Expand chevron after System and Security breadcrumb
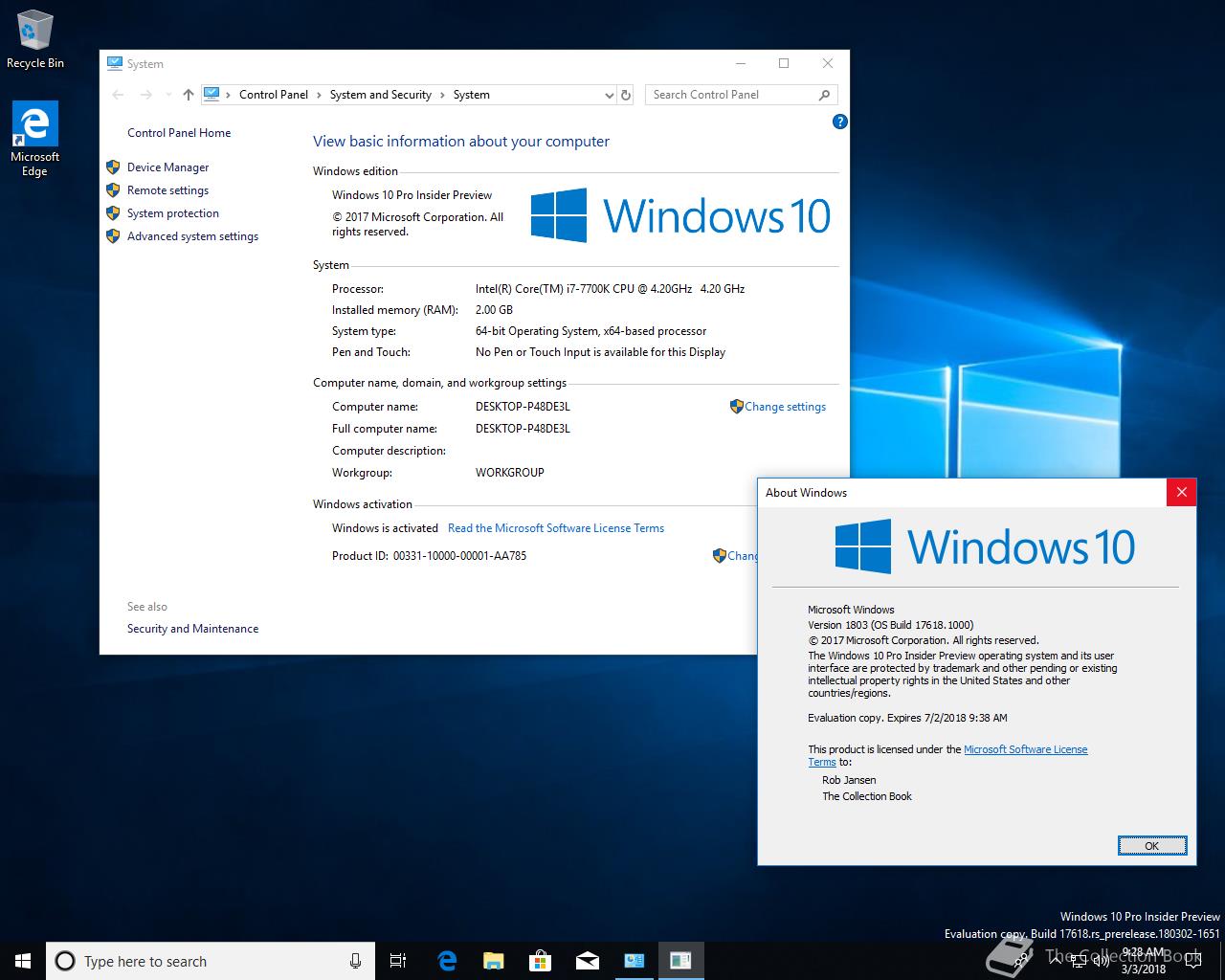The width and height of the screenshot is (1225, 980). (x=442, y=95)
